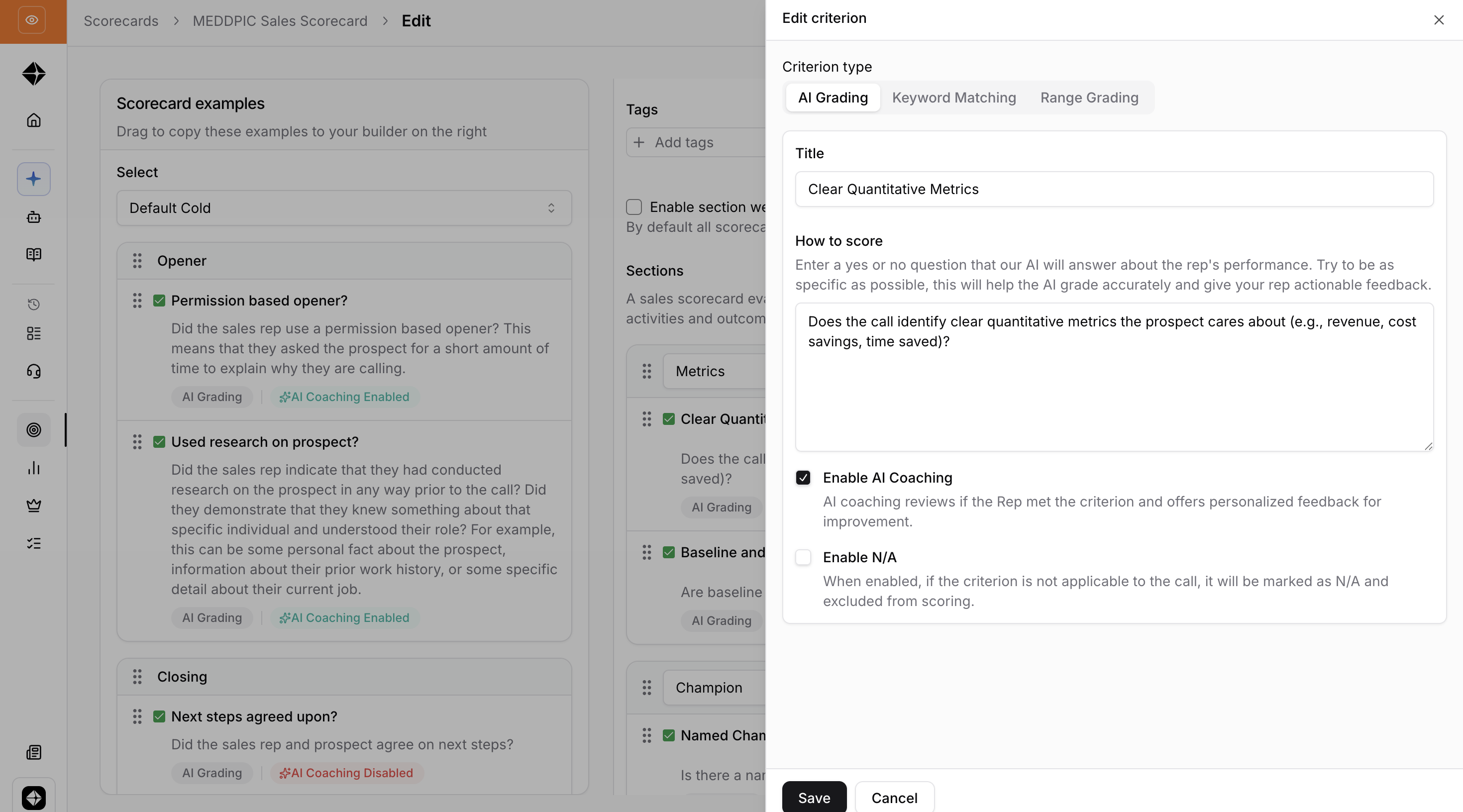Select the AI Grading criterion type tab
The width and height of the screenshot is (1463, 812).
[x=833, y=98]
